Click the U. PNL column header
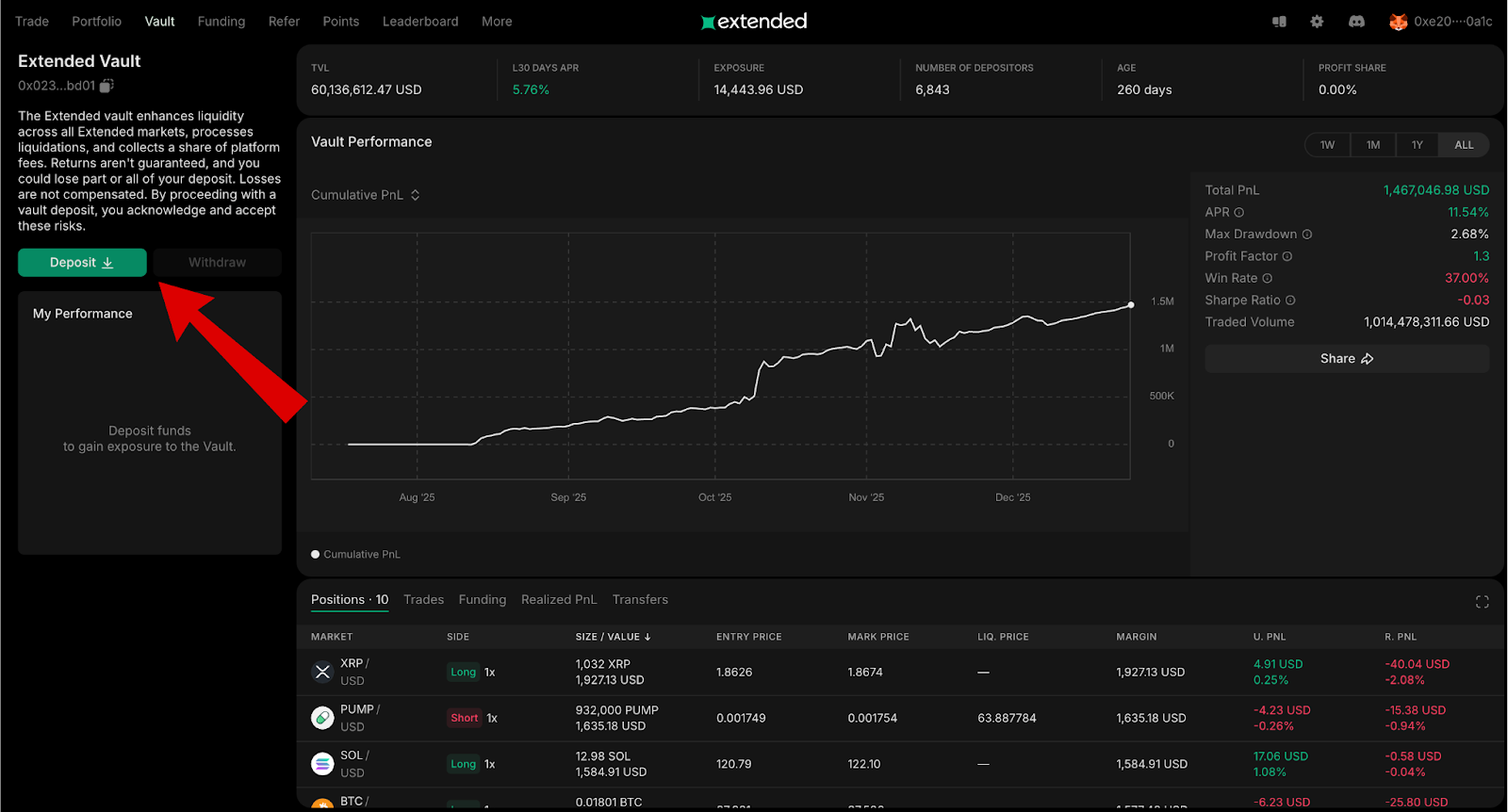This screenshot has width=1508, height=812. pos(1270,637)
